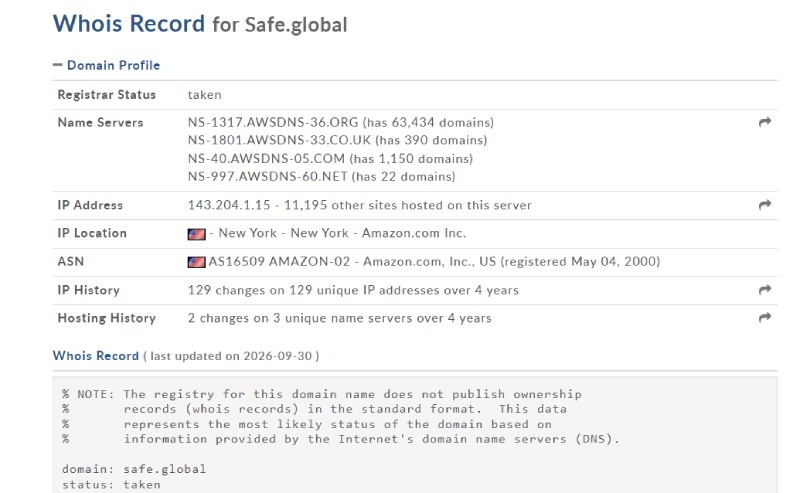Image resolution: width=800 pixels, height=493 pixels.
Task: Click the 'domain: safe.global' raw record line
Action: pos(134,470)
